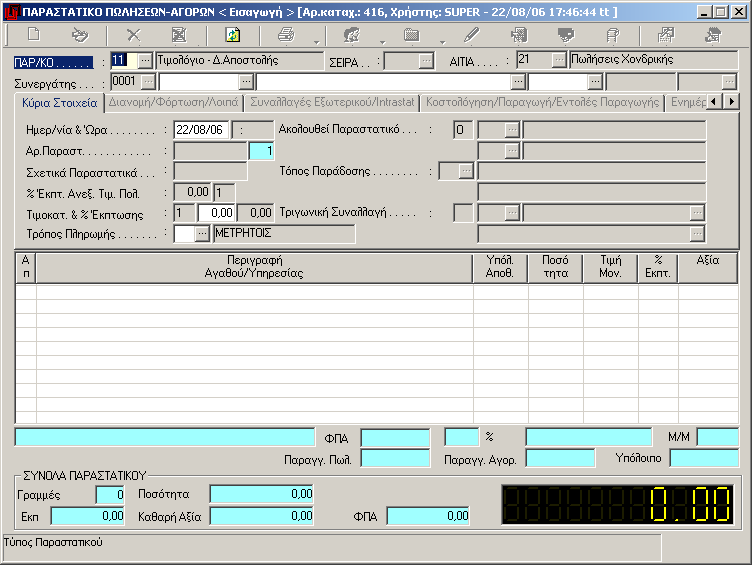Click the % Εκπτ. column header
Screen dimensions: 752x565
658,267
